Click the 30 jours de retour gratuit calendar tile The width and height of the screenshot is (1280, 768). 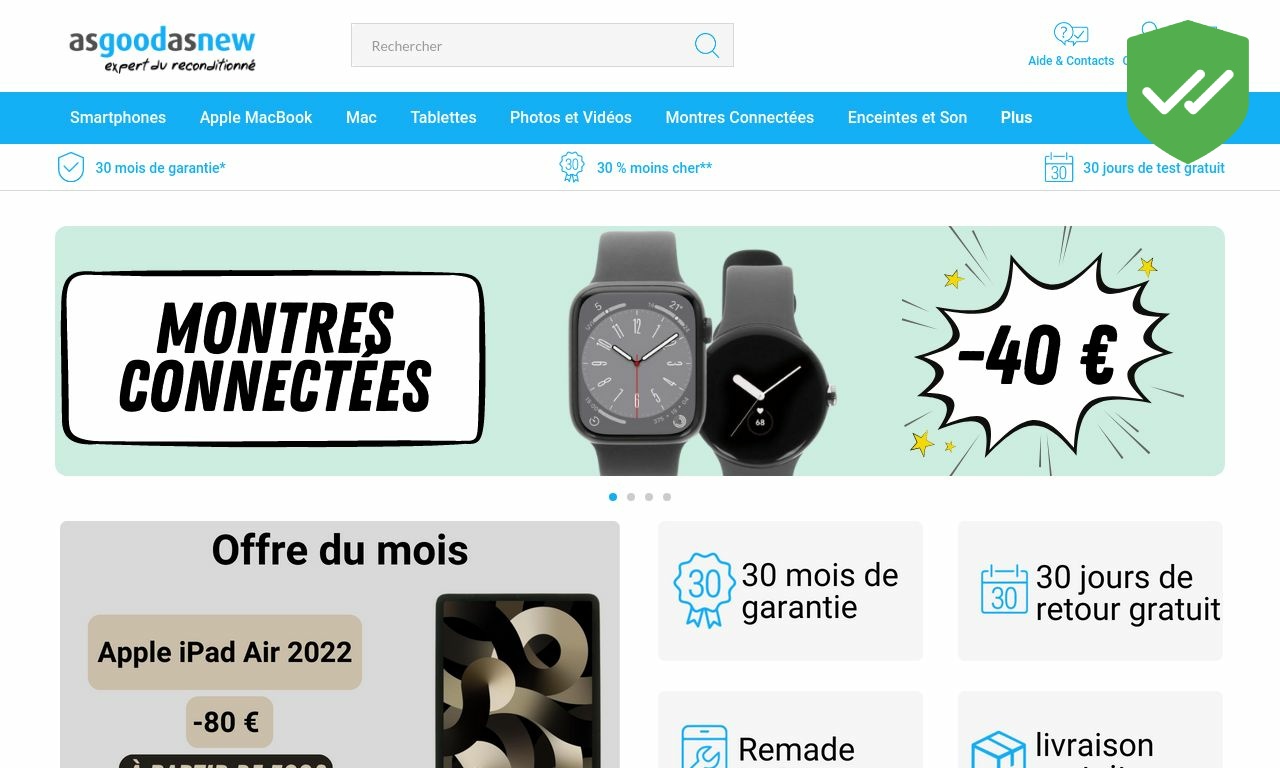tap(1090, 591)
